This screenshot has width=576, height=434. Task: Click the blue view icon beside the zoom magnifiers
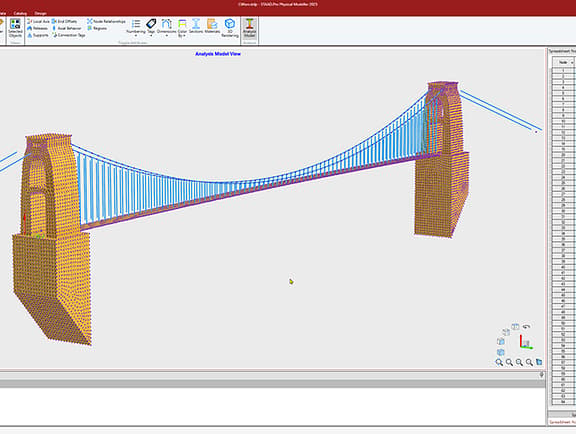click(x=539, y=362)
